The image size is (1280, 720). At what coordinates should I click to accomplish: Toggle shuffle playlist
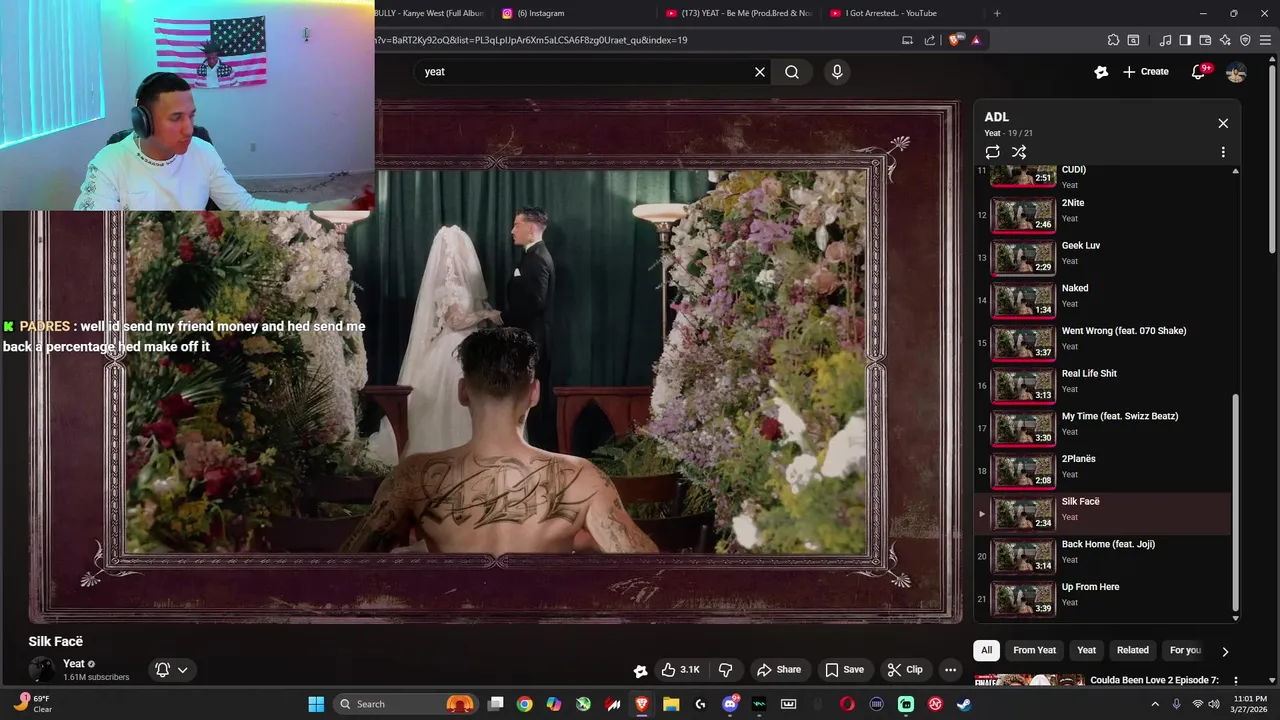1019,152
